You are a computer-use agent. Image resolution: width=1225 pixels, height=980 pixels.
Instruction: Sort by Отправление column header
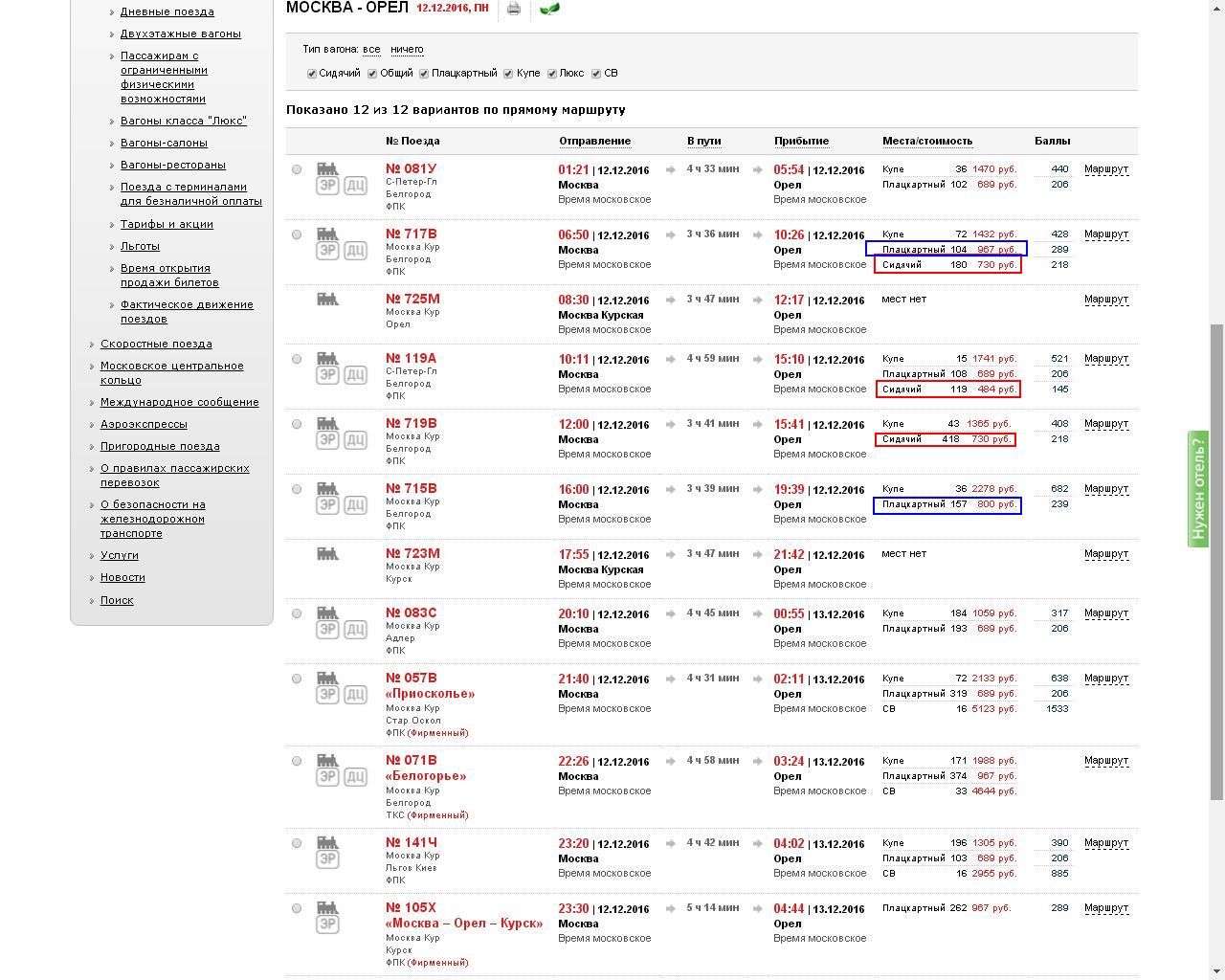coord(594,141)
